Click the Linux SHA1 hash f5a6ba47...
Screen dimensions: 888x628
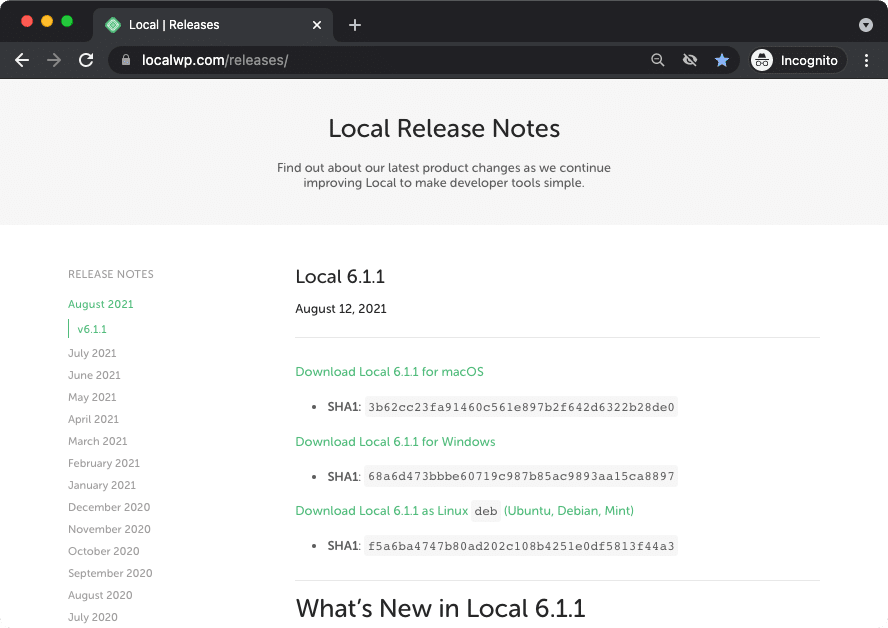coord(521,546)
